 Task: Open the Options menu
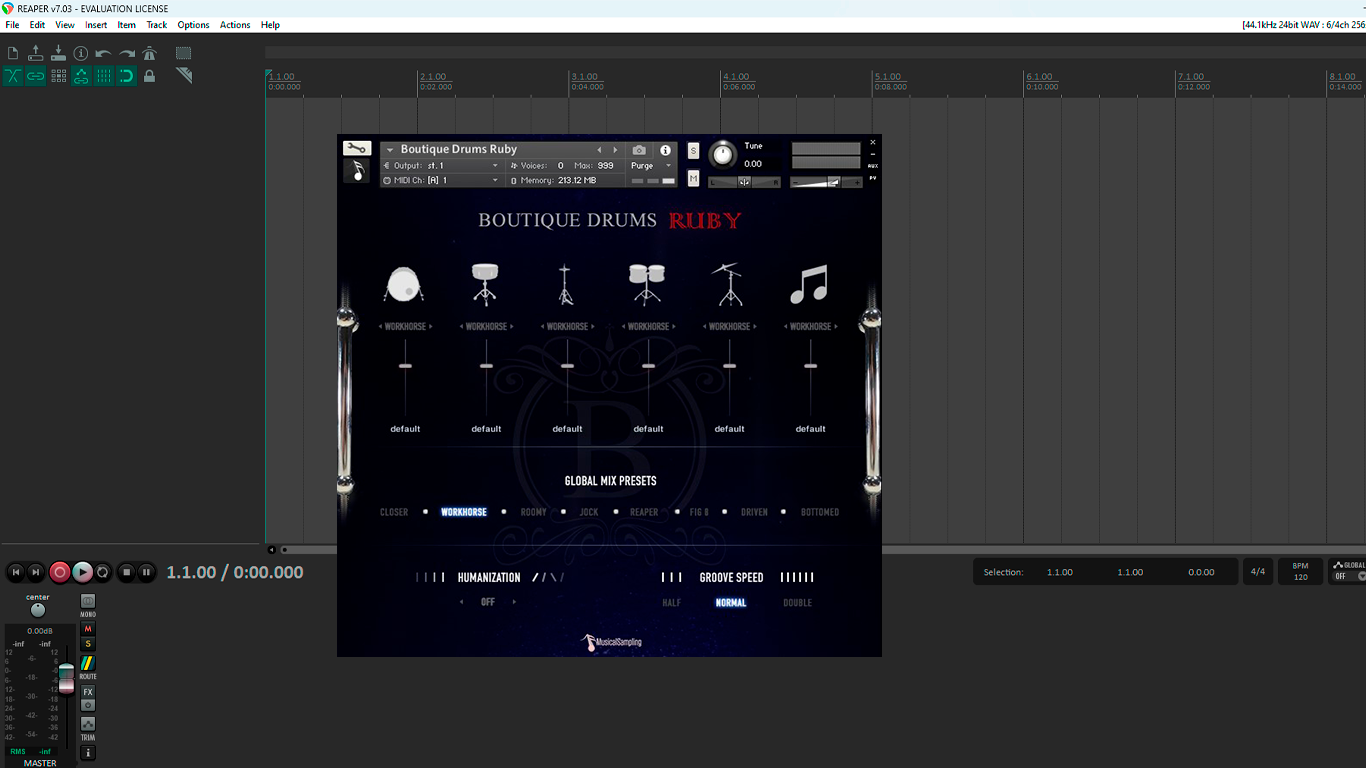coord(193,25)
